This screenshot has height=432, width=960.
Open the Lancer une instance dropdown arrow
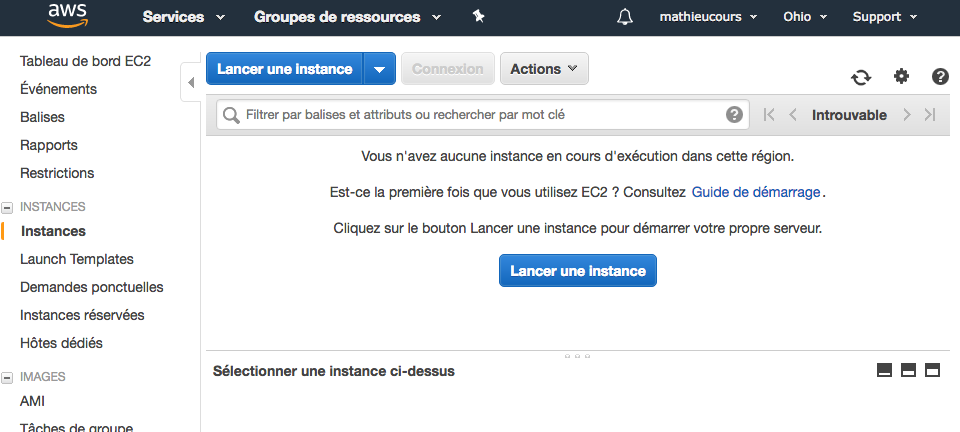click(379, 69)
